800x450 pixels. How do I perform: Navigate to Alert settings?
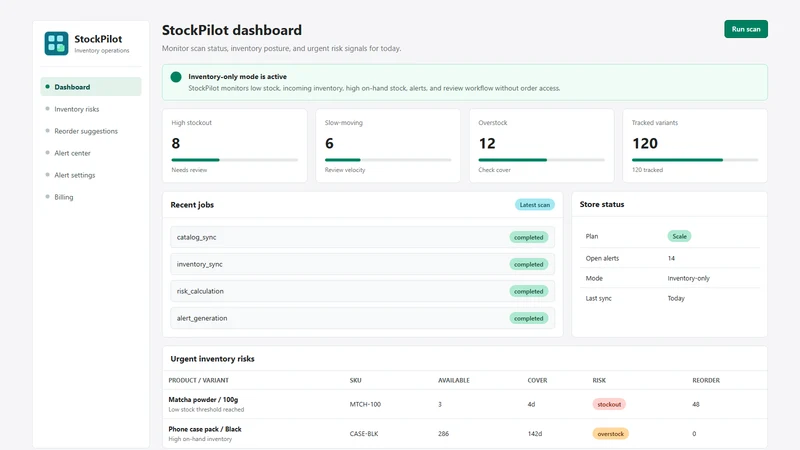point(74,174)
